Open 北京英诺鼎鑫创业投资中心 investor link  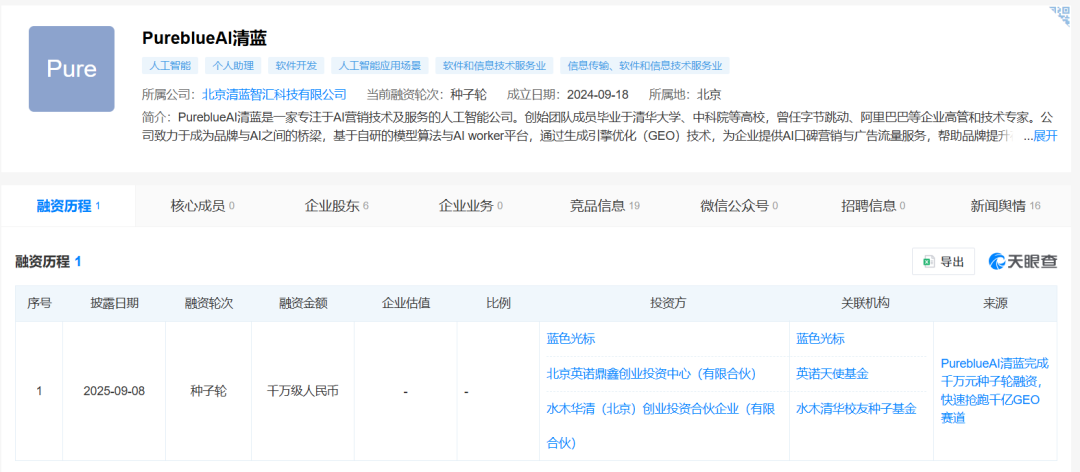tap(651, 374)
